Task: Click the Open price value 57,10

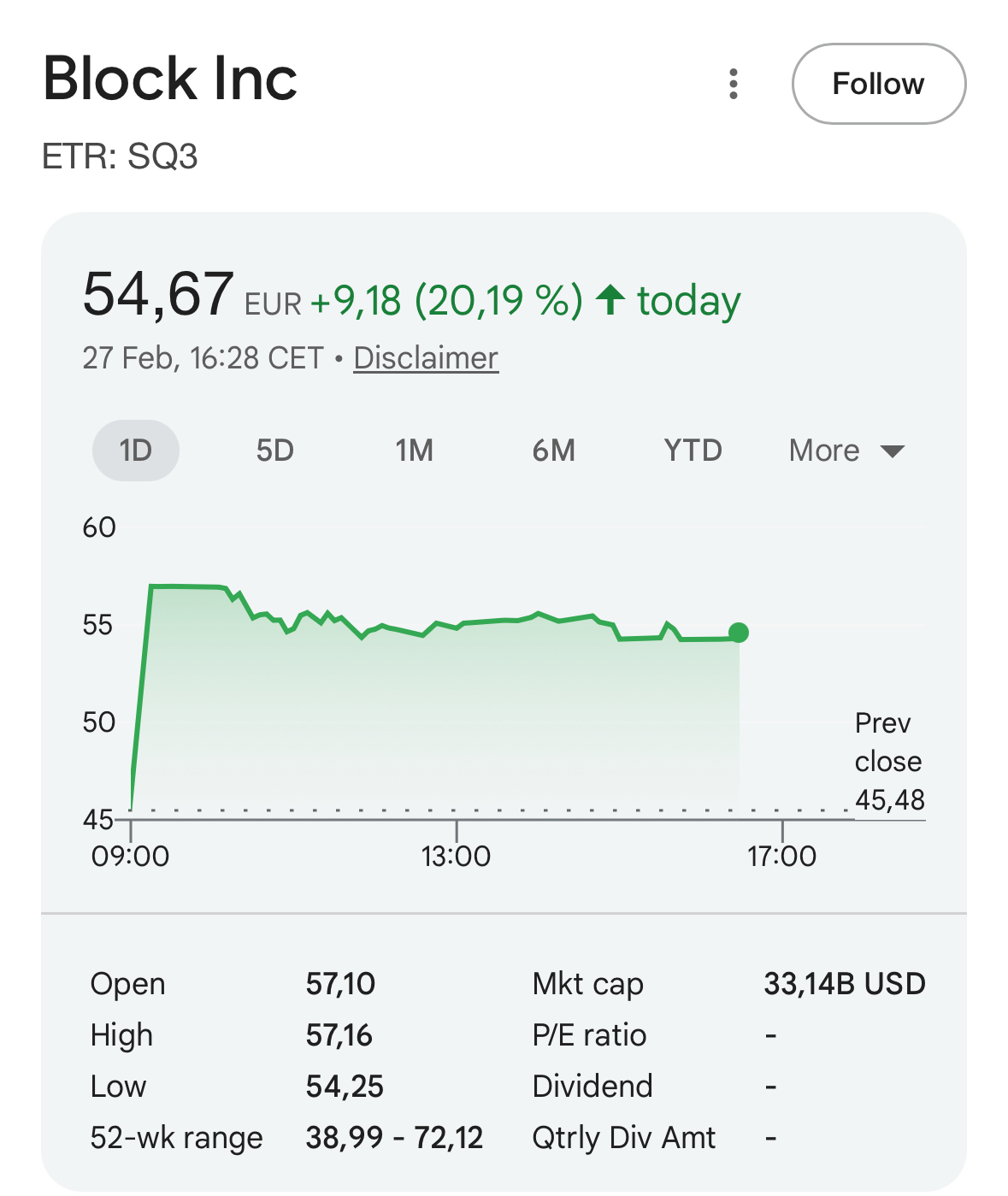Action: click(340, 983)
